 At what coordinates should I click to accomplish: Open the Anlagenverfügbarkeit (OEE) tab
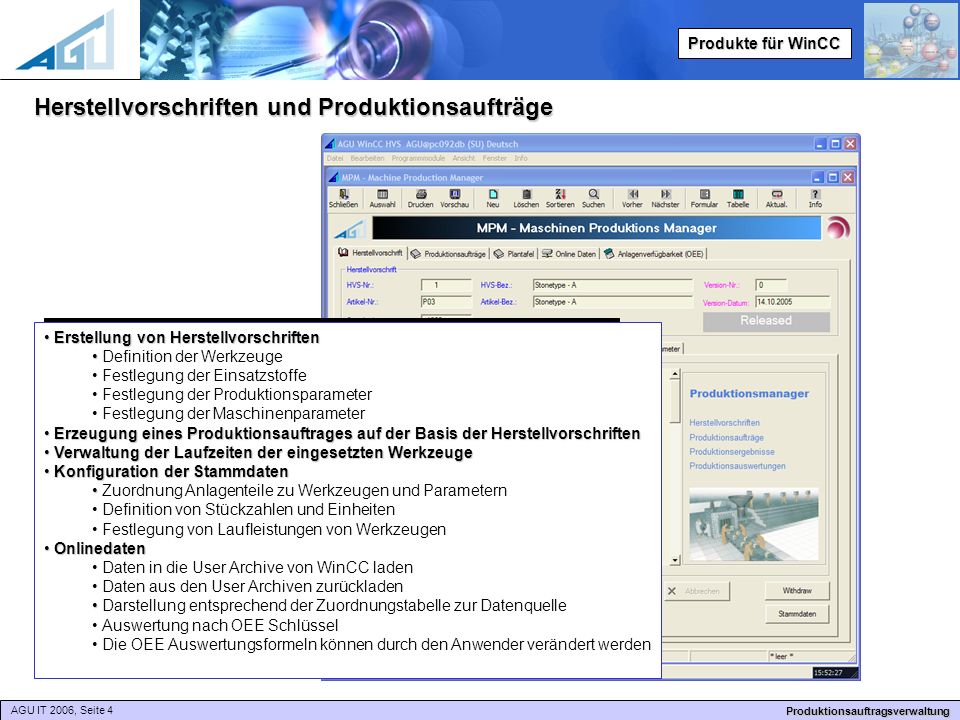point(653,253)
